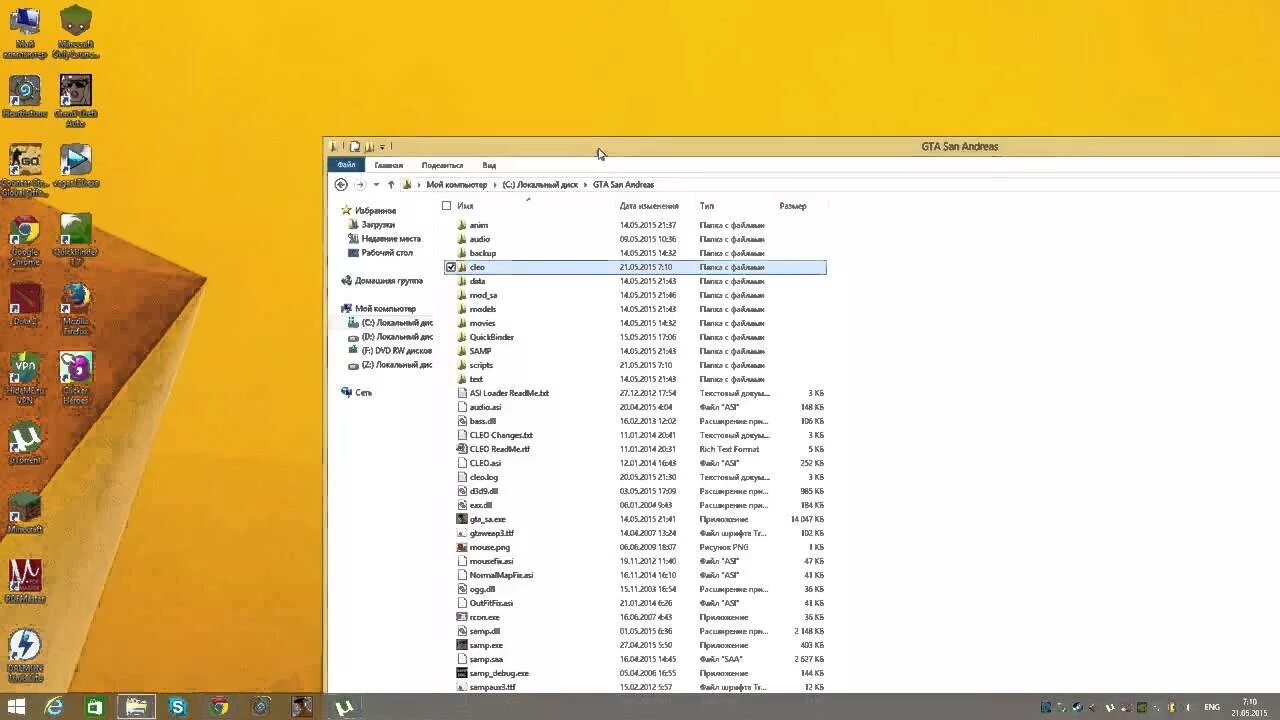
Task: Open the Файл ribbon tab
Action: tap(346, 165)
